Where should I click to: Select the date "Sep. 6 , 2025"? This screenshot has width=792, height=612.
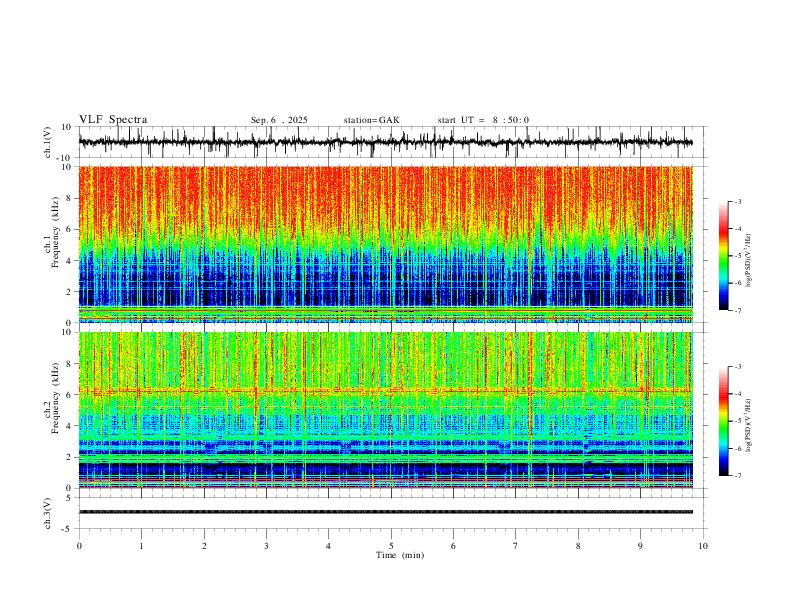tap(279, 120)
